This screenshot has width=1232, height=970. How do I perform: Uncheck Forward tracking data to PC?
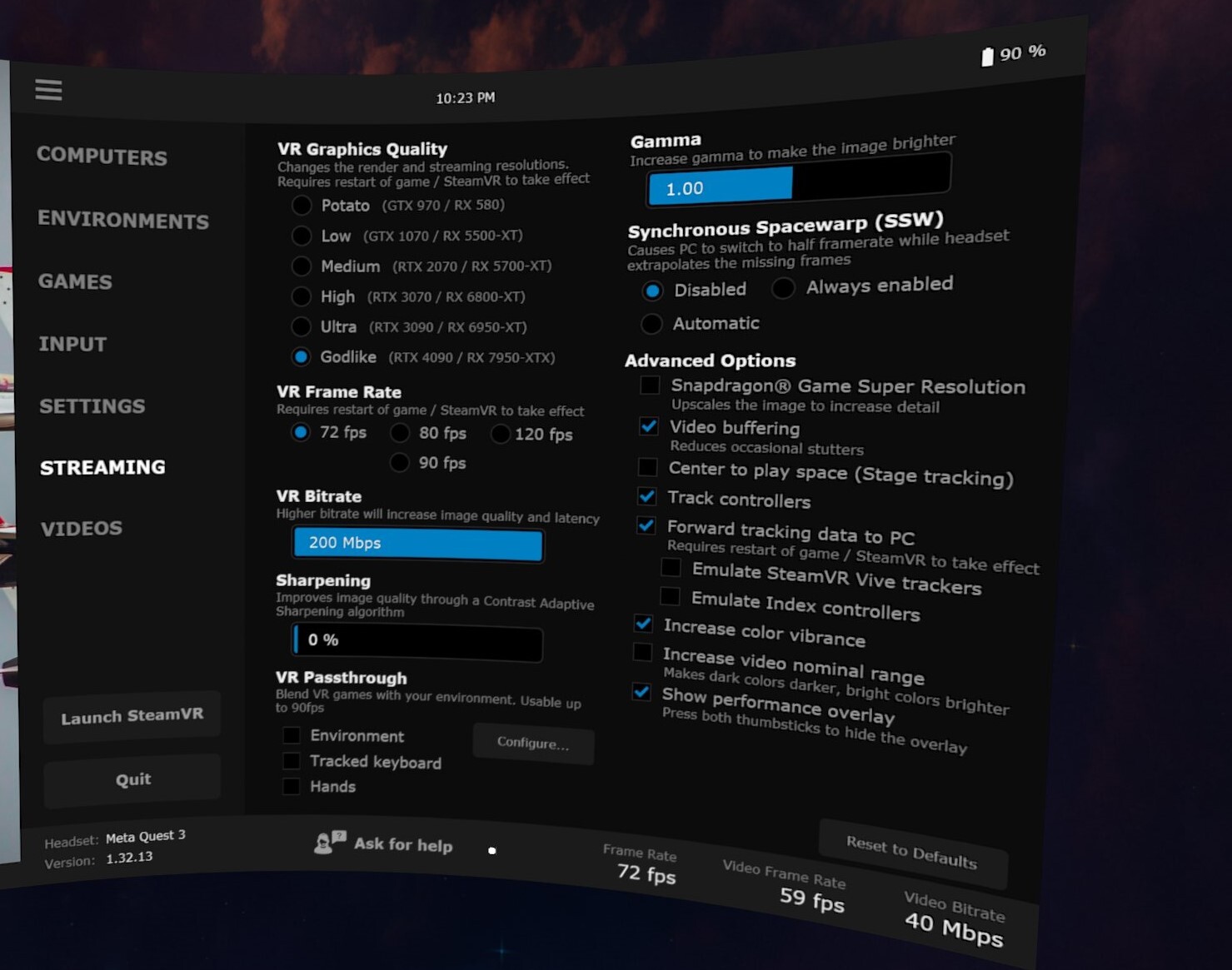click(646, 526)
